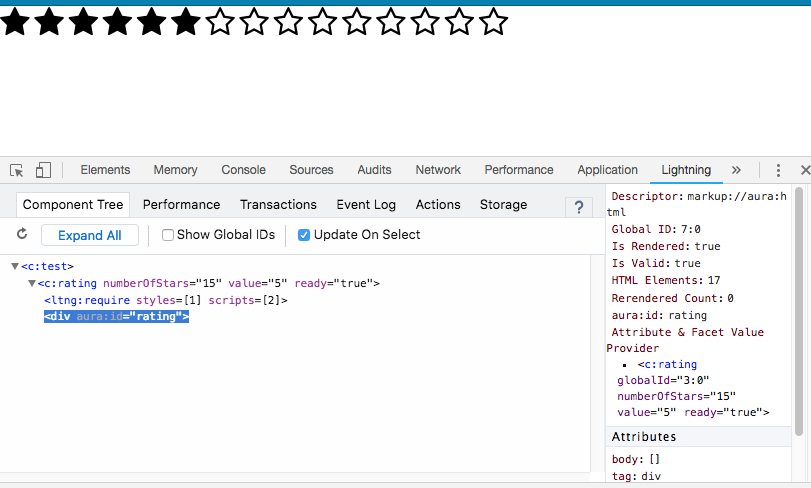The width and height of the screenshot is (811, 488).
Task: Open the Transactions sub-tab
Action: tap(278, 205)
